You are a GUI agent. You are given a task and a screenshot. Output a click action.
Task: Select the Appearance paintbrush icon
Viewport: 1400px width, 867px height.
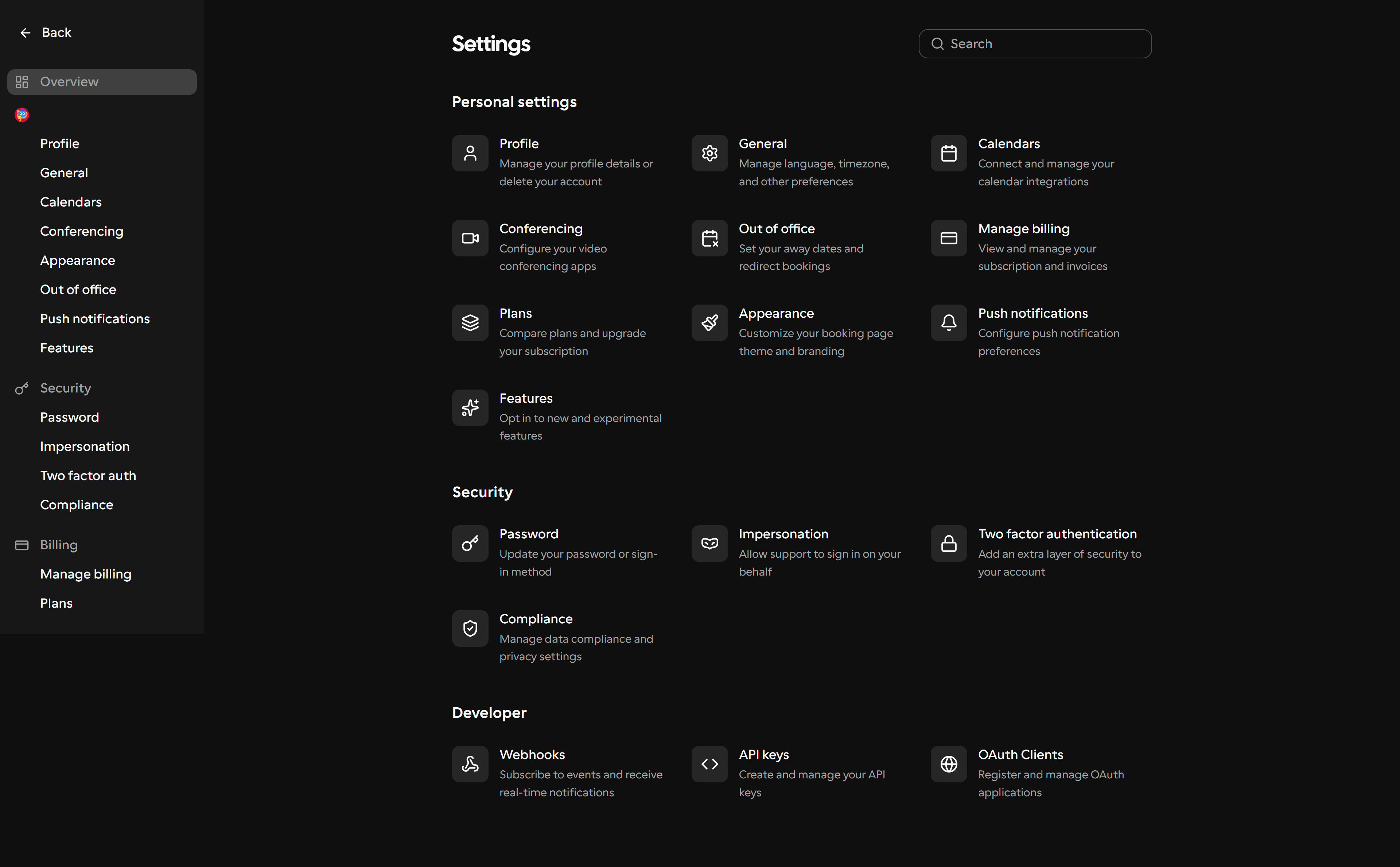[x=709, y=323]
